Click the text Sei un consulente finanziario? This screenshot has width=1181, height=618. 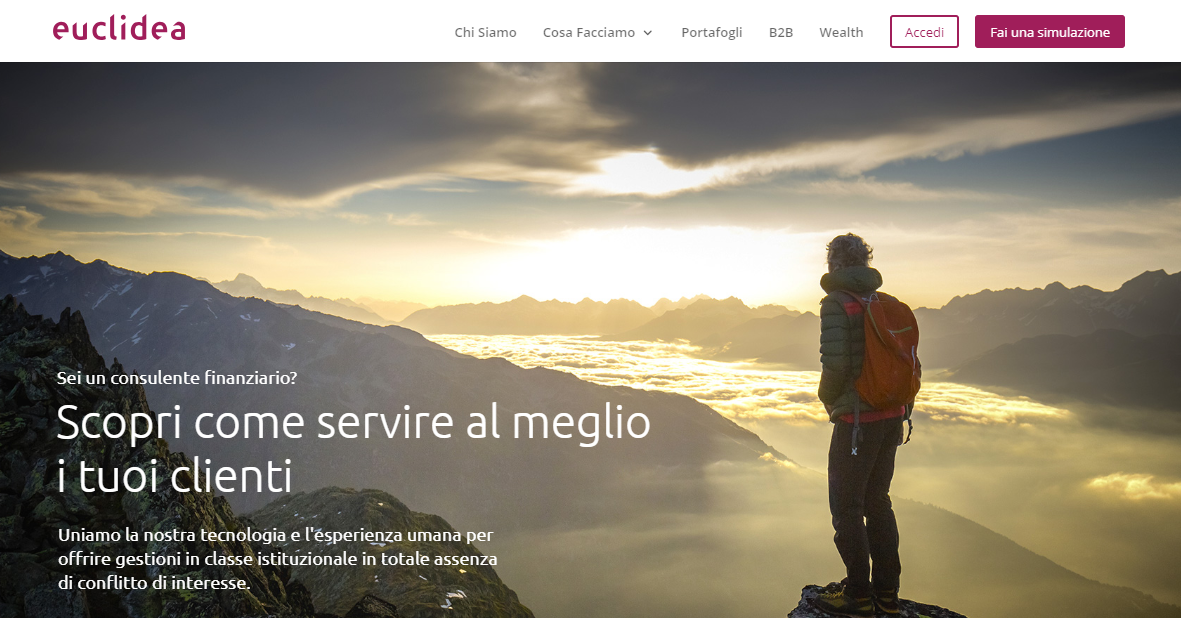[177, 378]
